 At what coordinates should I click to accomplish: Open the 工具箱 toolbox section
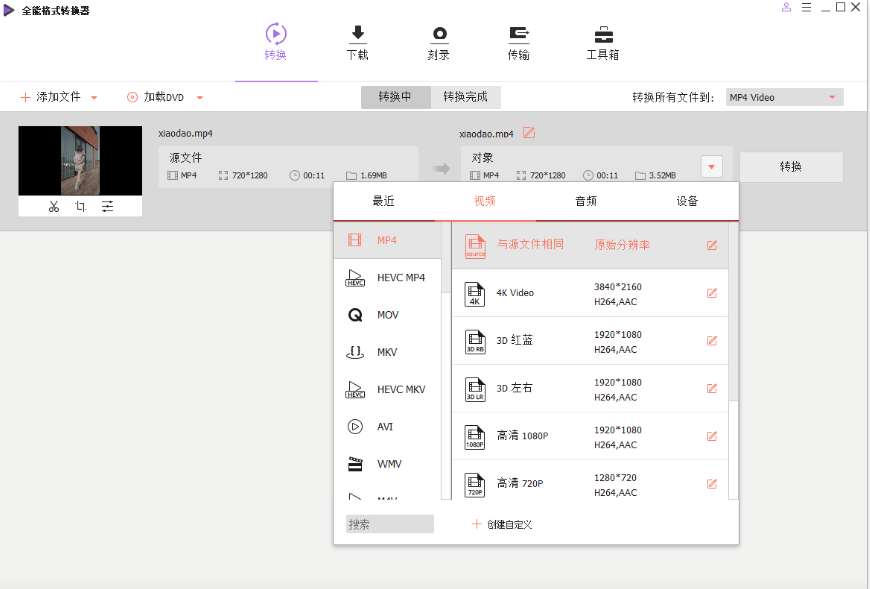coord(602,43)
